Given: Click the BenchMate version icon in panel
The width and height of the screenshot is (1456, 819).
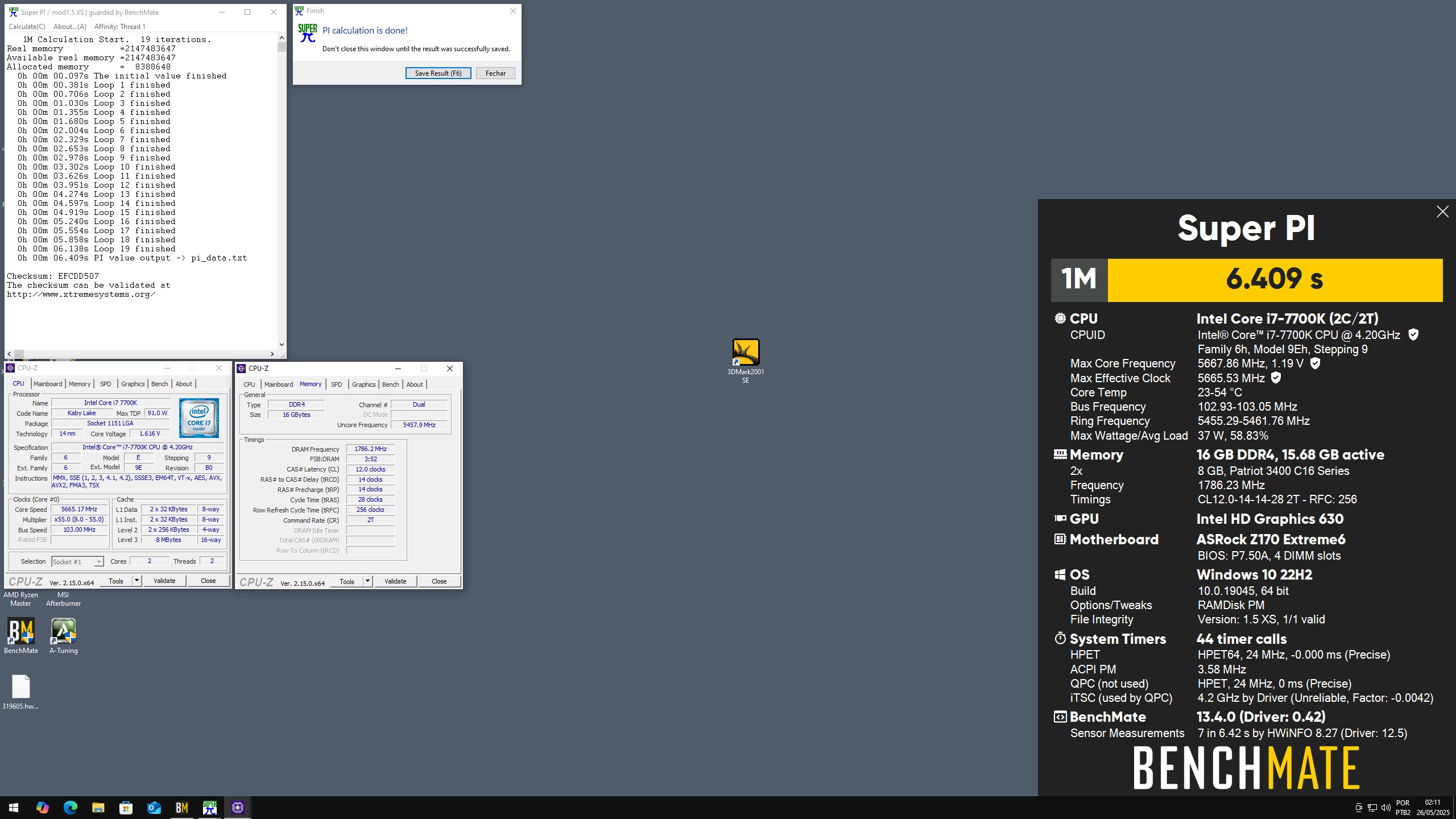Looking at the screenshot, I should point(1060,717).
